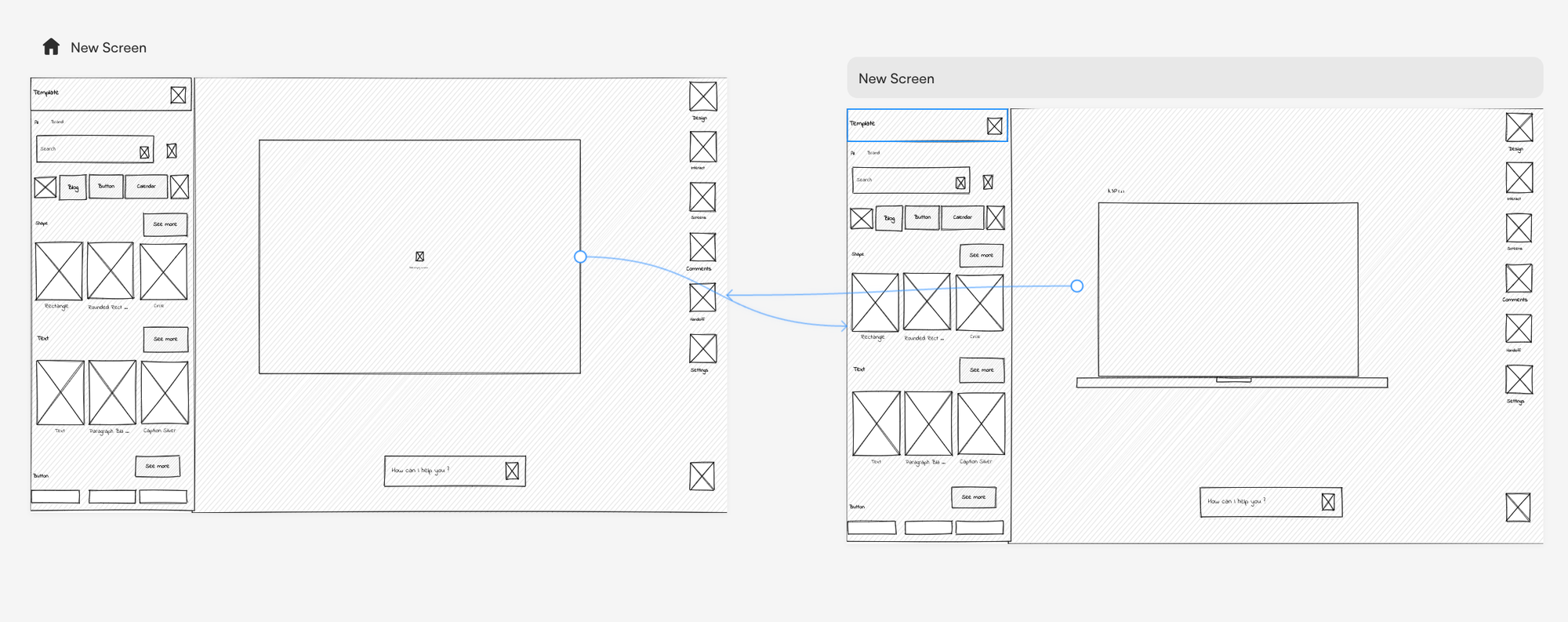Screen dimensions: 1568x622
Task: Click the Screens icon in the left wireframe
Action: (702, 197)
